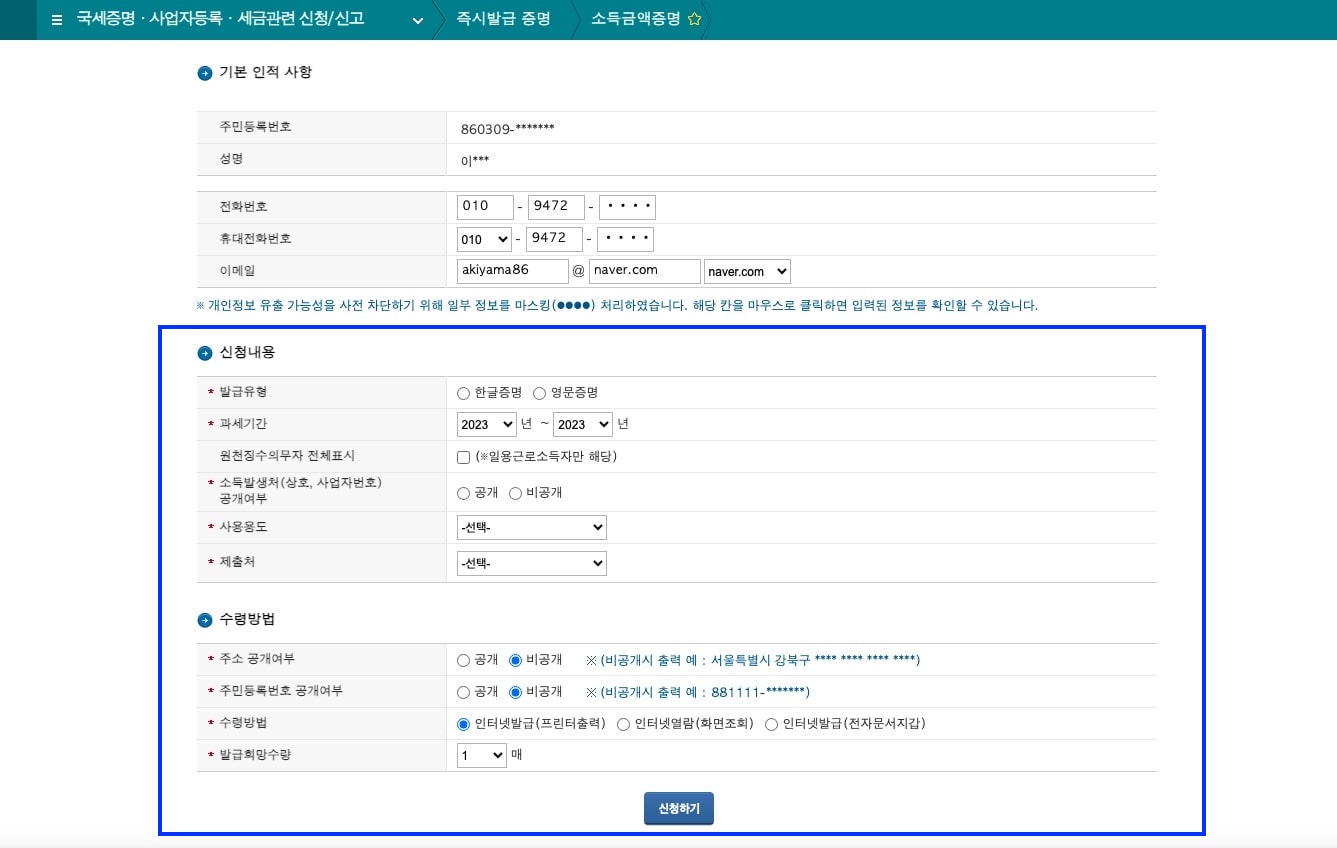The width and height of the screenshot is (1337, 848).
Task: Open the 제출처 dropdown
Action: click(x=532, y=563)
